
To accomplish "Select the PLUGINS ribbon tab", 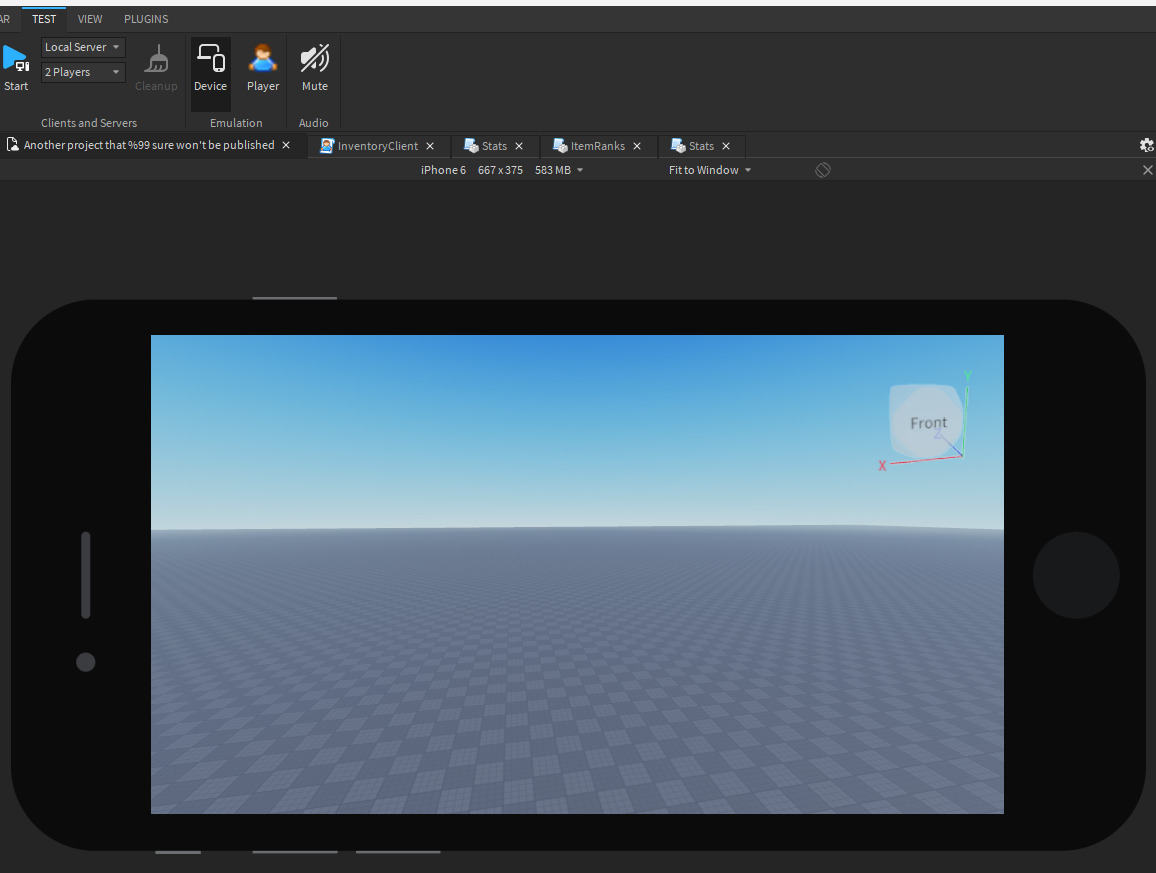I will click(x=146, y=18).
